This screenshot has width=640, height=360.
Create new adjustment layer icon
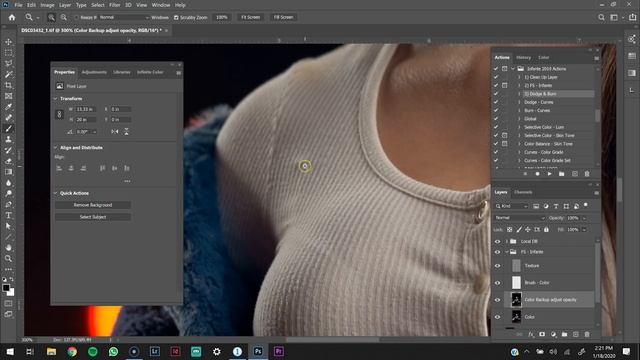pos(553,334)
